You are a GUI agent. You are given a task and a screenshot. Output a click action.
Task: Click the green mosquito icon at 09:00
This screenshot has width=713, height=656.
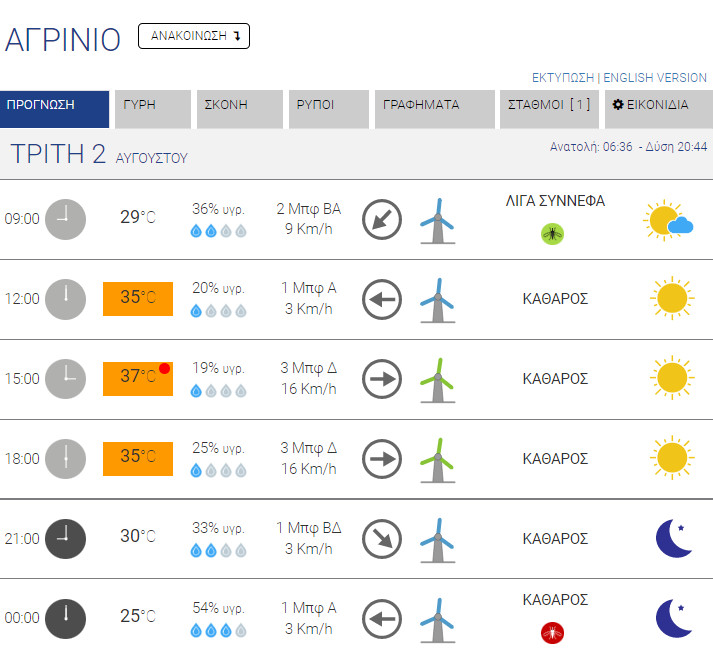pos(553,234)
